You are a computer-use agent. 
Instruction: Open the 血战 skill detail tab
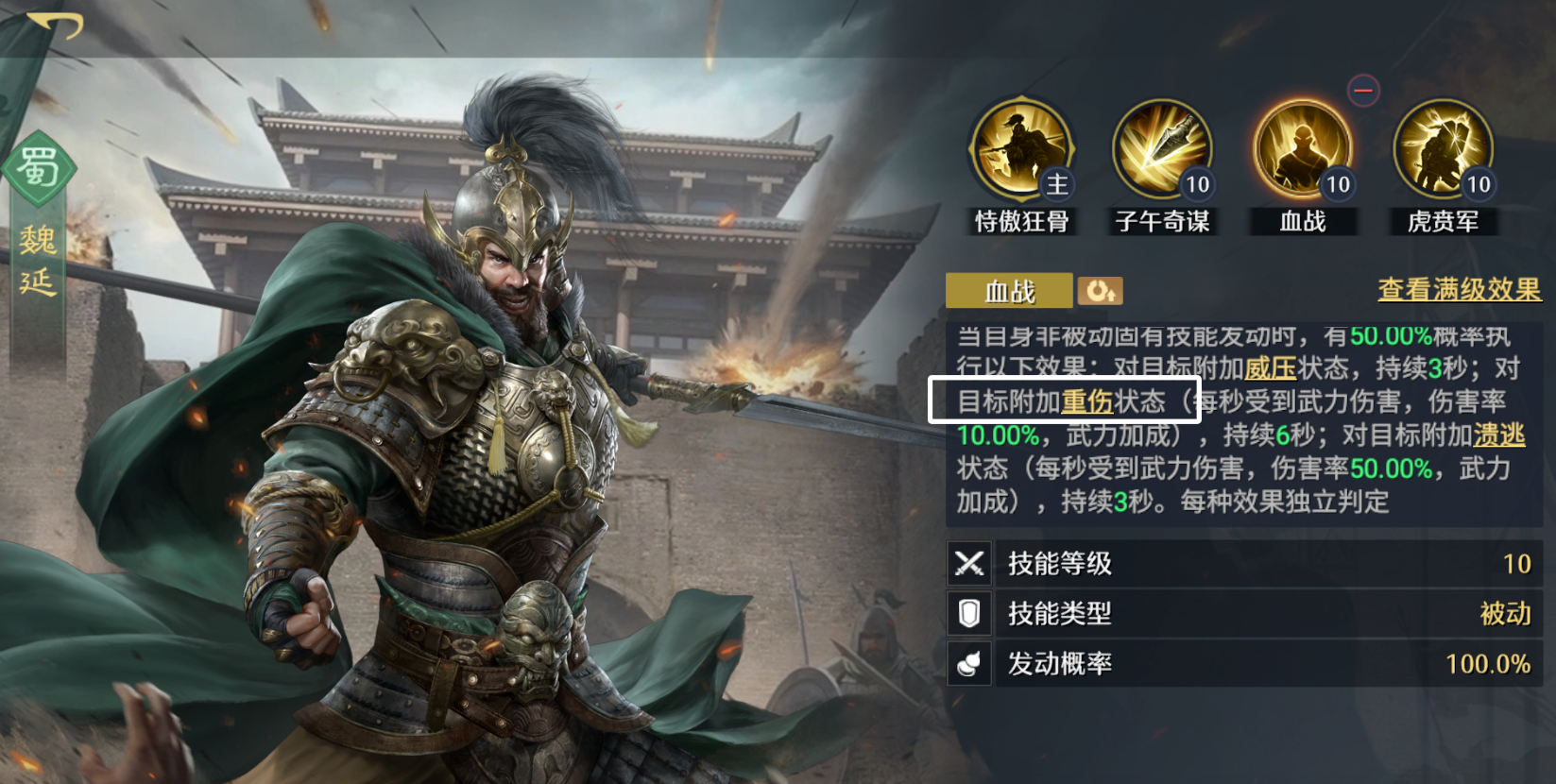[x=1009, y=291]
